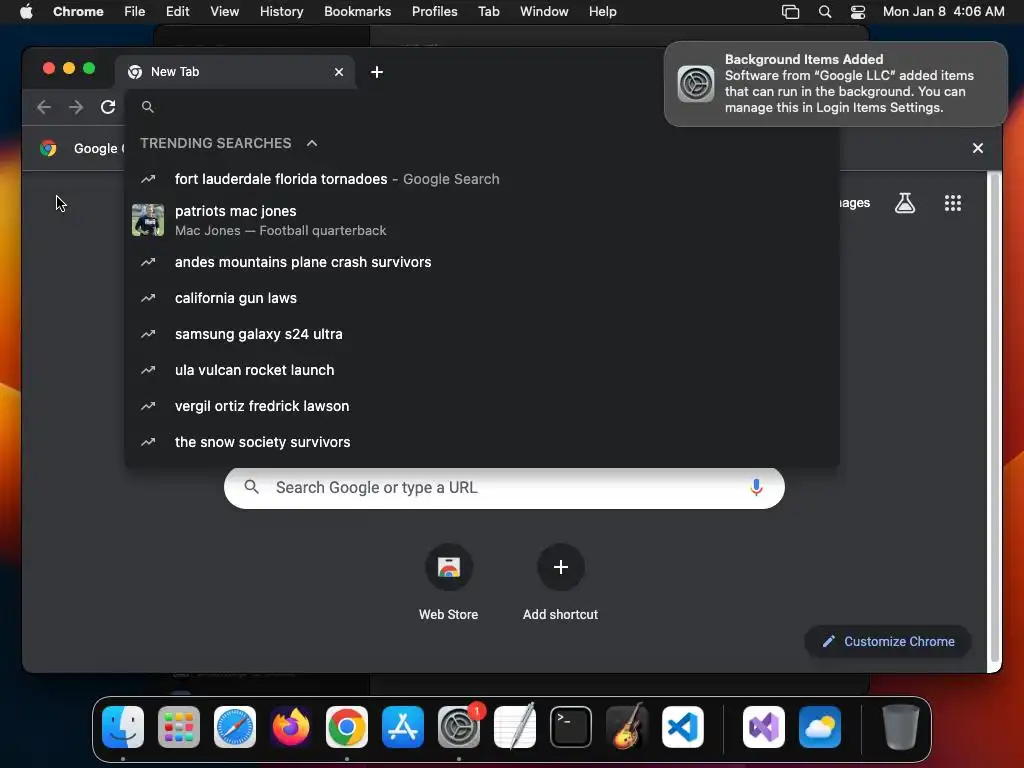Reload the current page
The height and width of the screenshot is (768, 1024).
pos(108,107)
